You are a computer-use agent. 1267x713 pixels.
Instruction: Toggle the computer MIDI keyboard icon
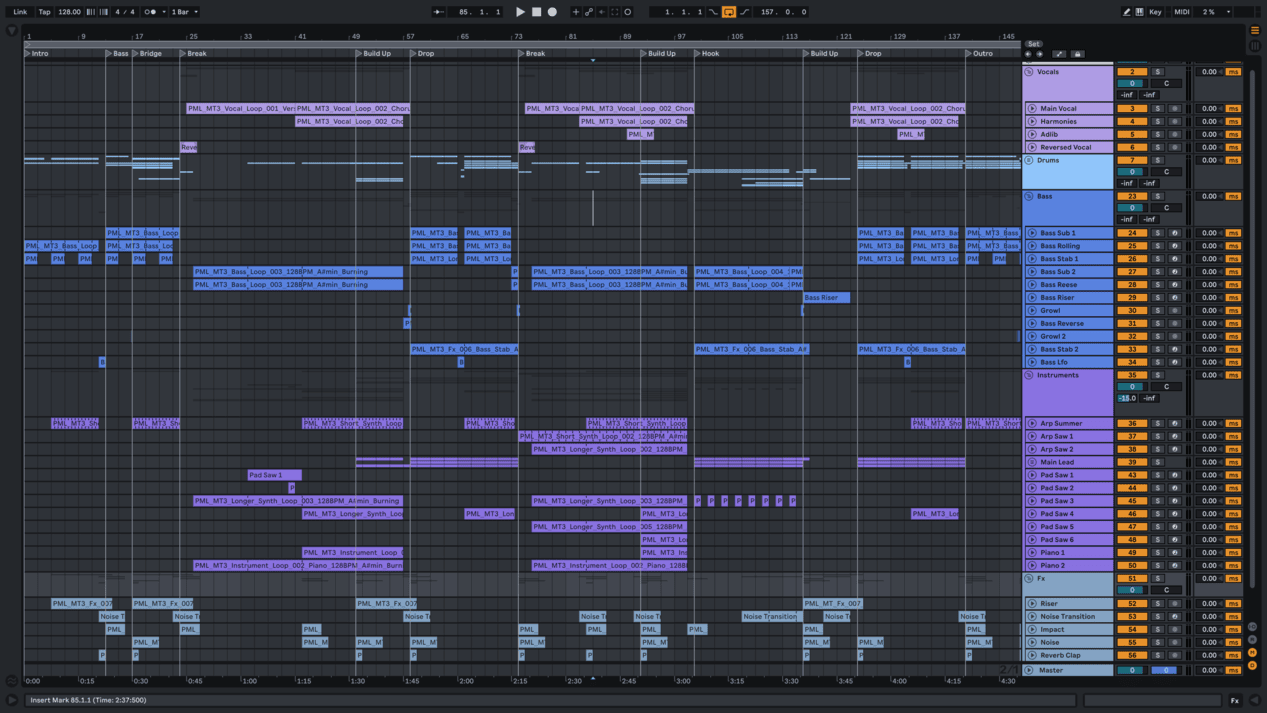tap(1139, 12)
